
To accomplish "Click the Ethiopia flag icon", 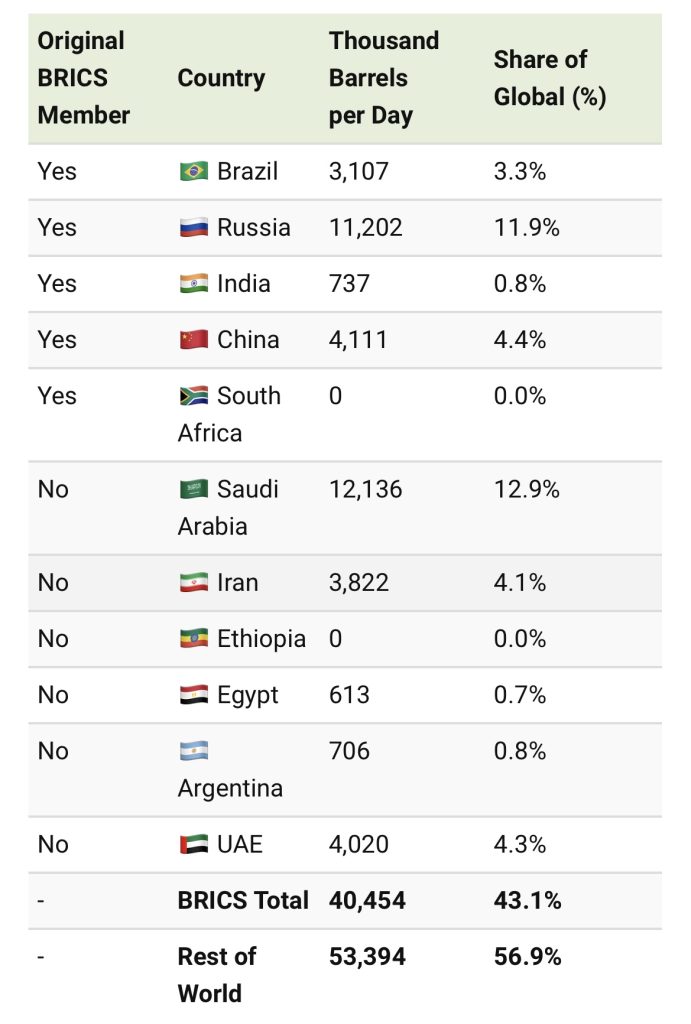I will (193, 639).
